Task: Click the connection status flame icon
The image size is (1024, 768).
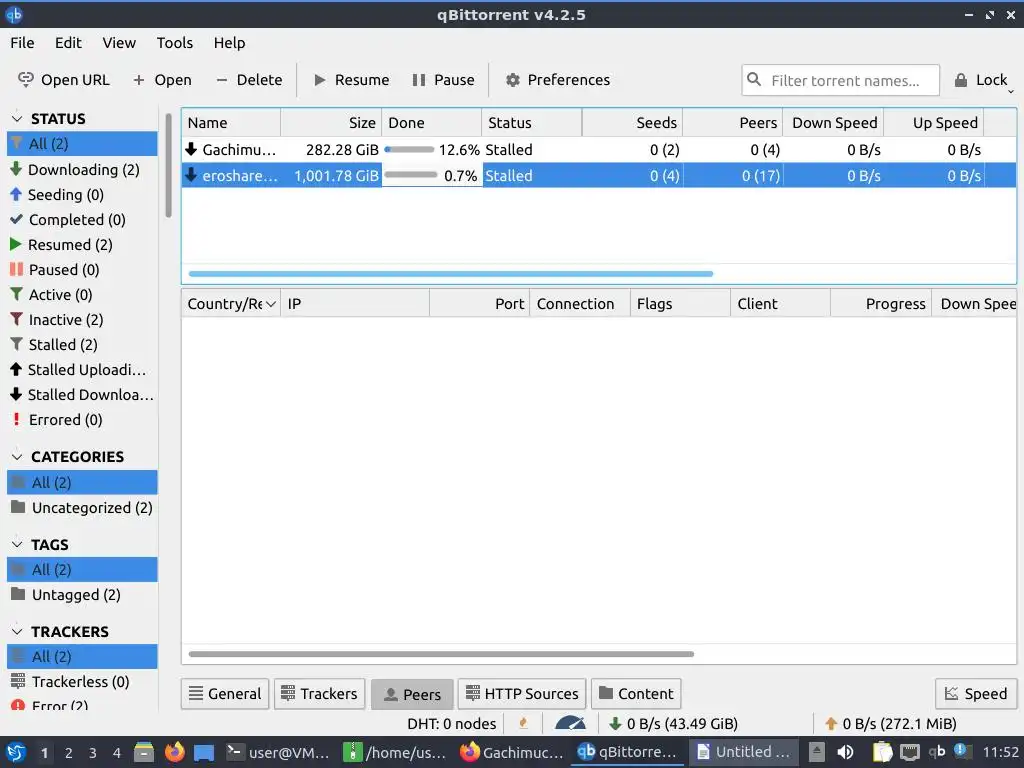Action: 523,723
